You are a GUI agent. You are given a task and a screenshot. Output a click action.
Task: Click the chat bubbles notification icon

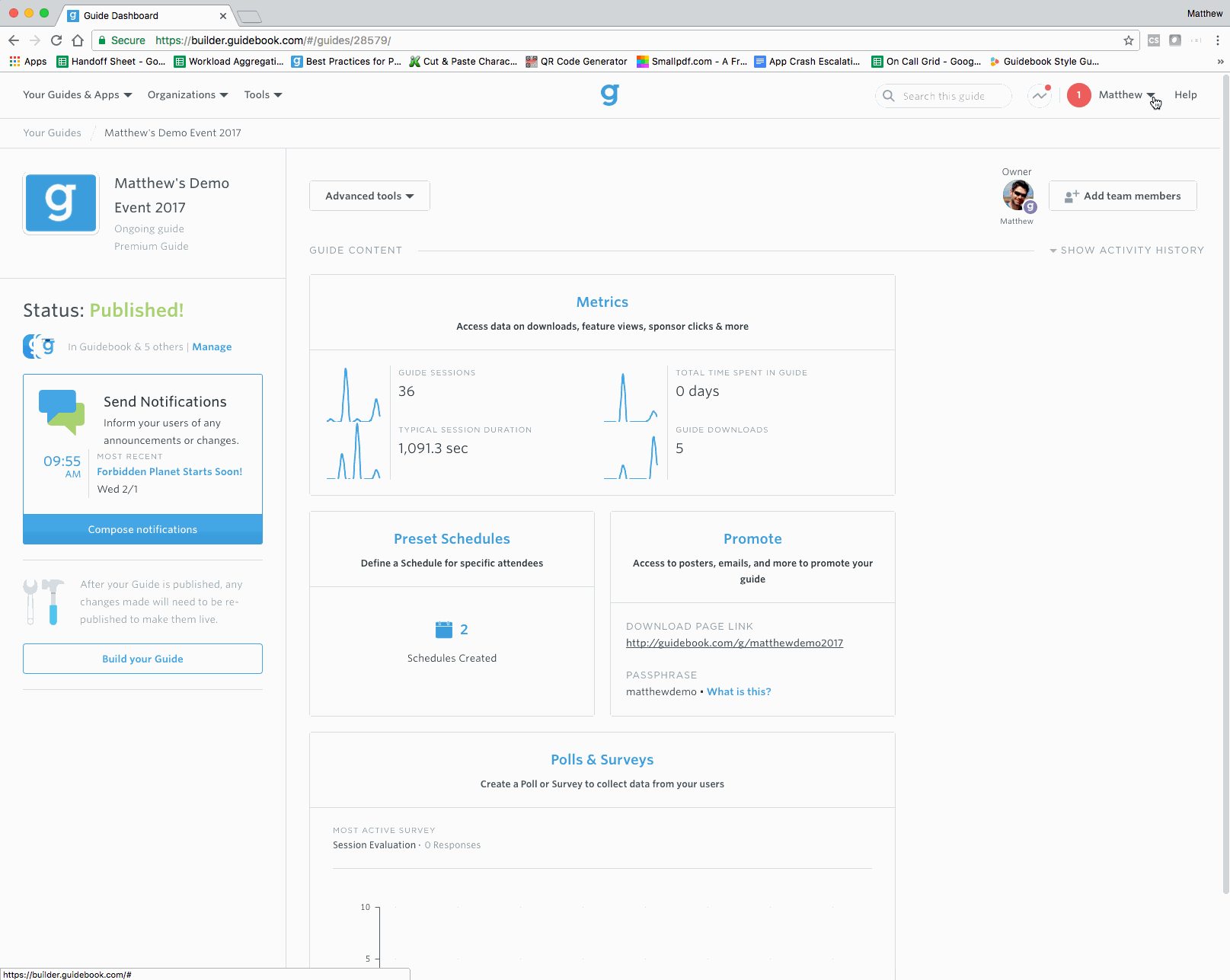click(62, 412)
